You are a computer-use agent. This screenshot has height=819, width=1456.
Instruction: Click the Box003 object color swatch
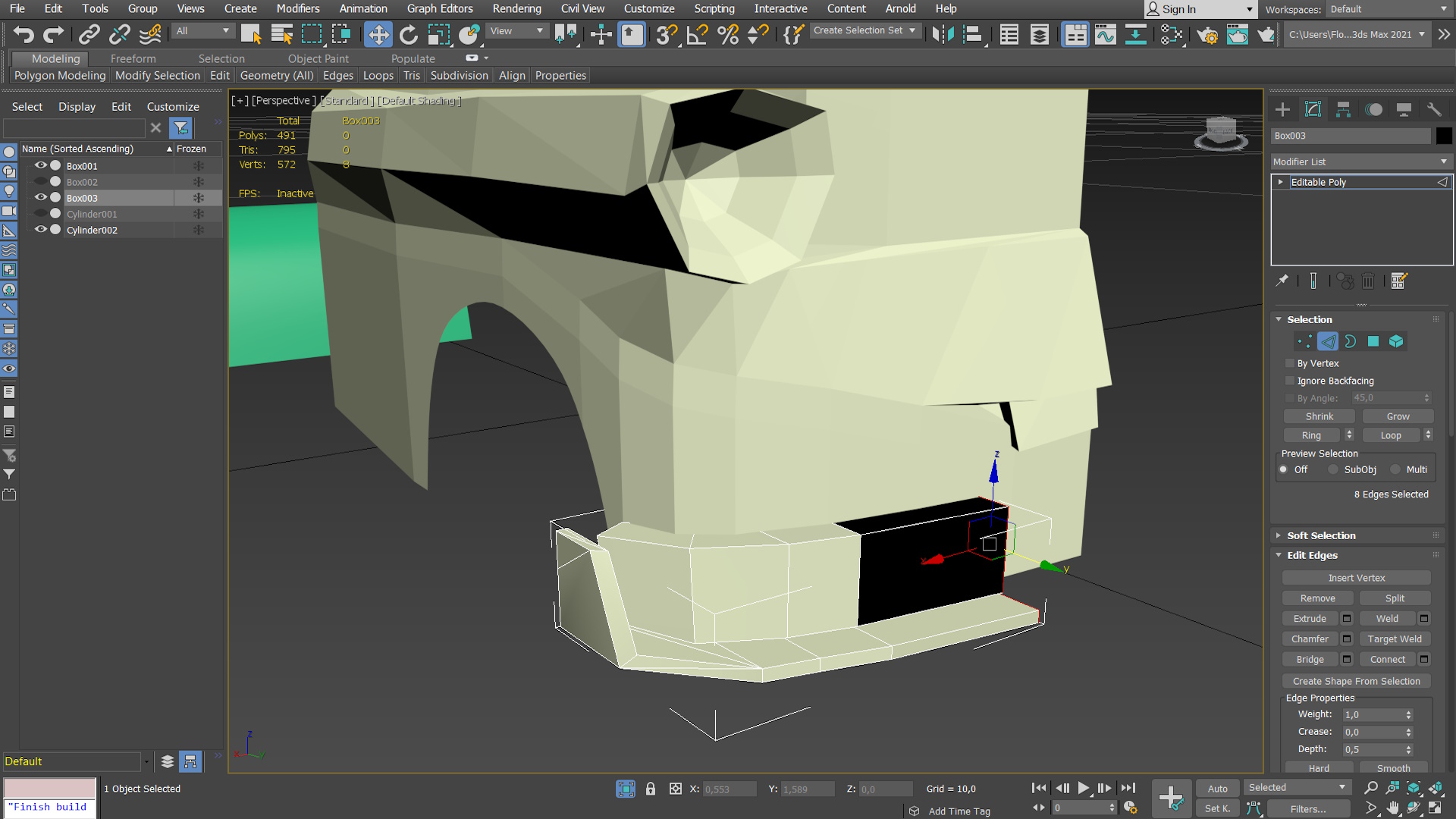pyautogui.click(x=1444, y=136)
